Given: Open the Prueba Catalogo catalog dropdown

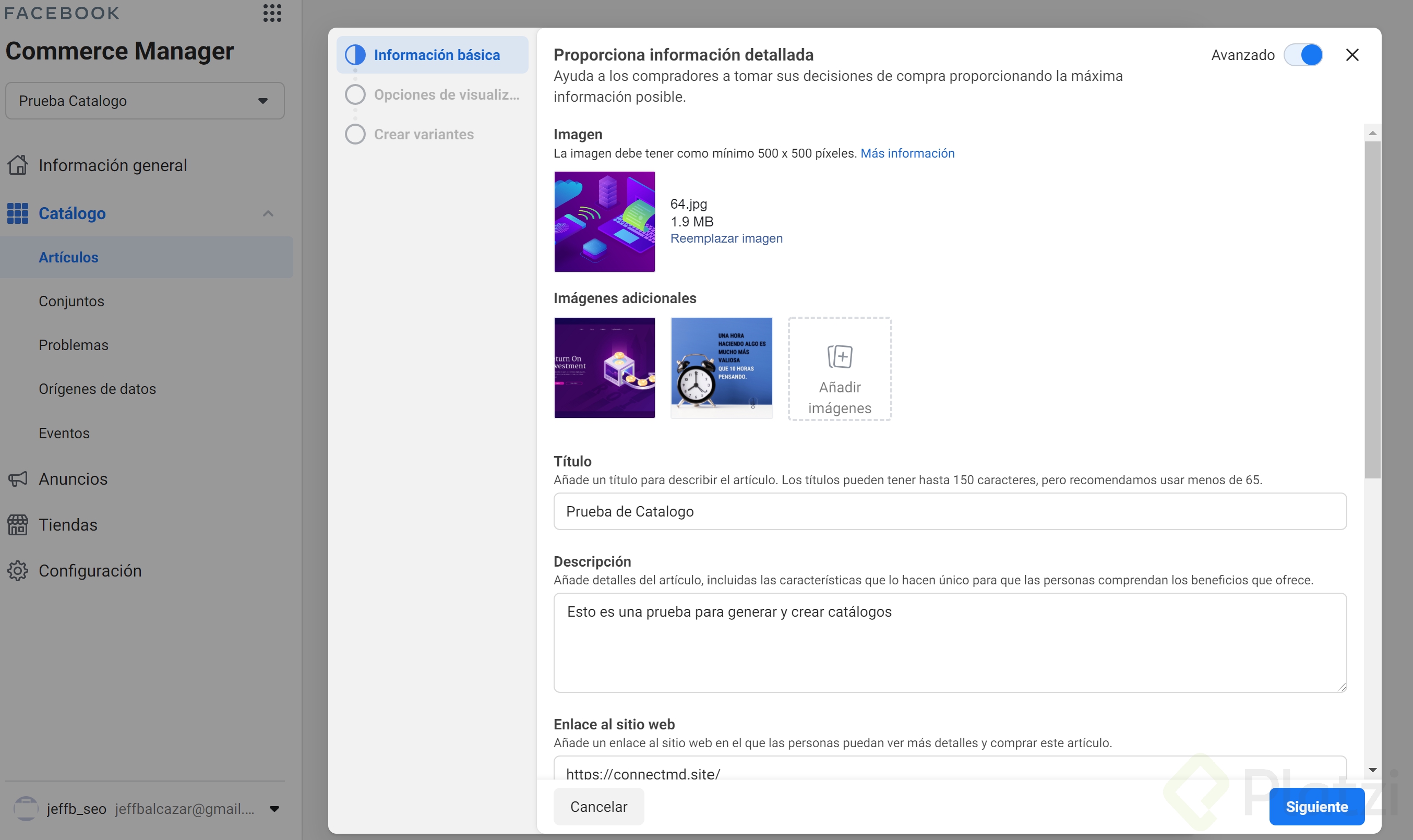Looking at the screenshot, I should pos(145,101).
